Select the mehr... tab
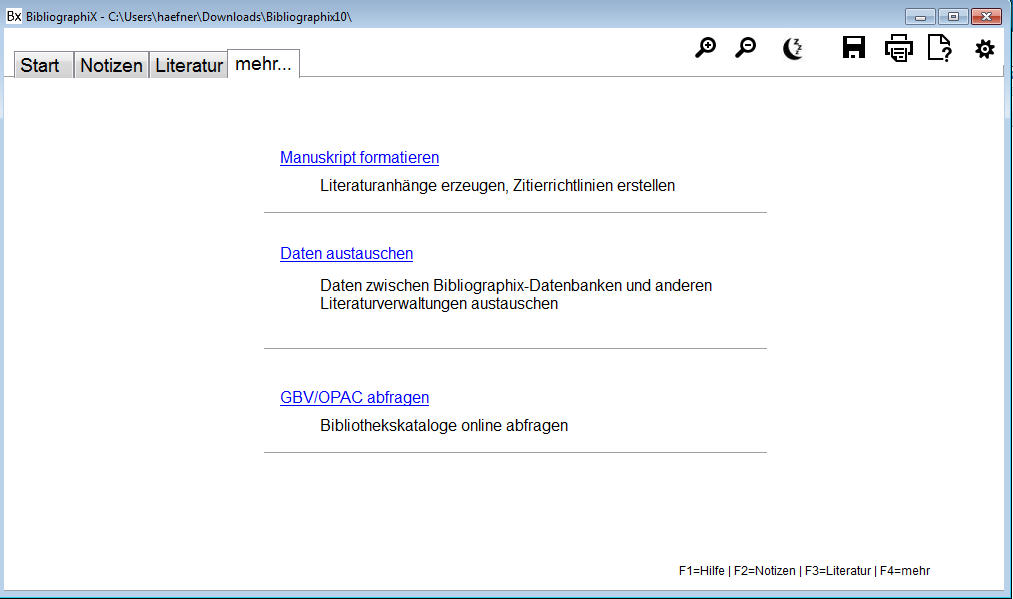Screen dimensions: 1013x599 tap(264, 64)
